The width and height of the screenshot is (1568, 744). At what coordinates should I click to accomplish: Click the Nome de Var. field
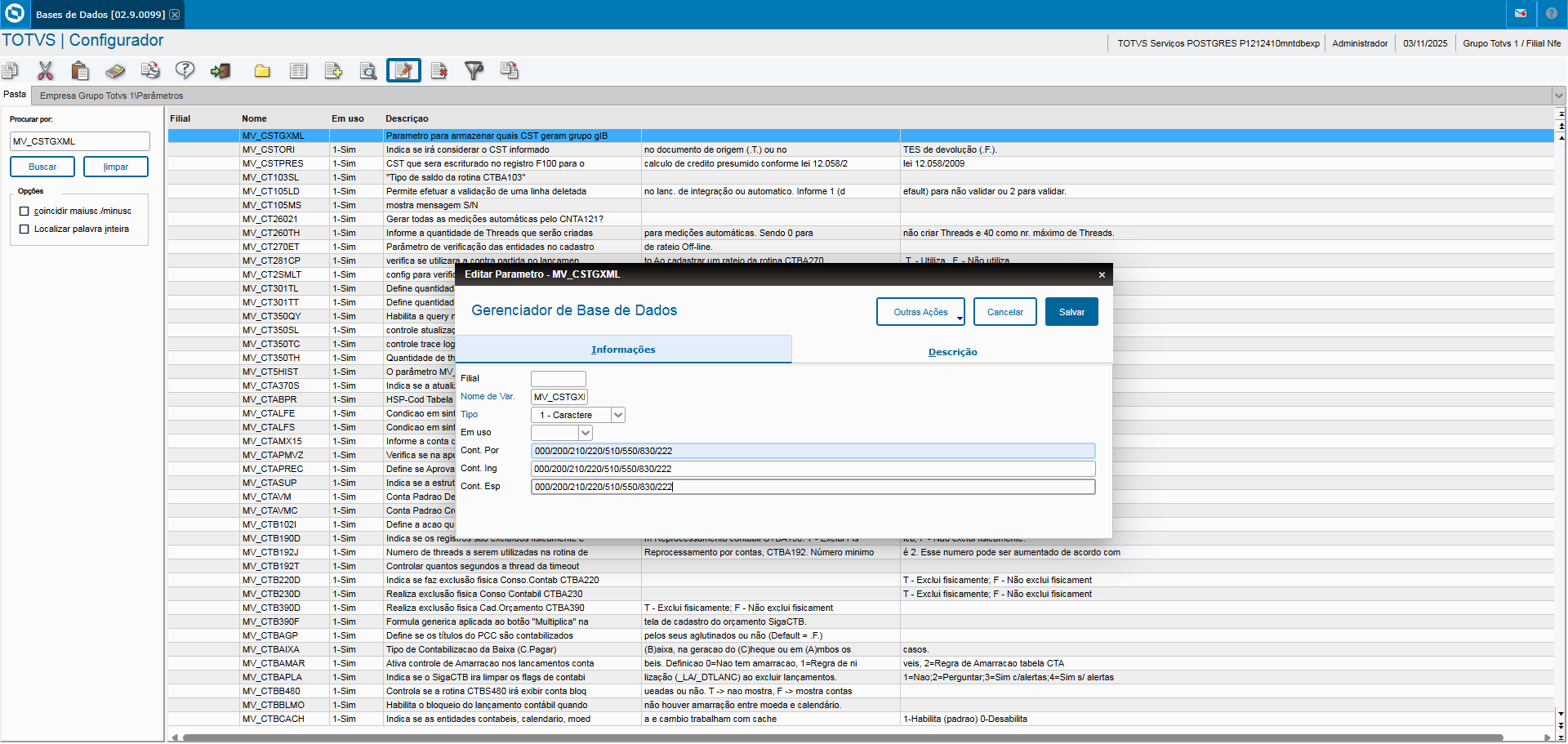point(559,397)
